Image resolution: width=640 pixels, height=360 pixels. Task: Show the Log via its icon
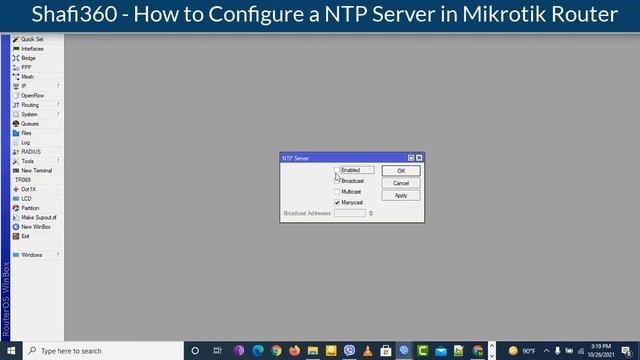(x=16, y=142)
